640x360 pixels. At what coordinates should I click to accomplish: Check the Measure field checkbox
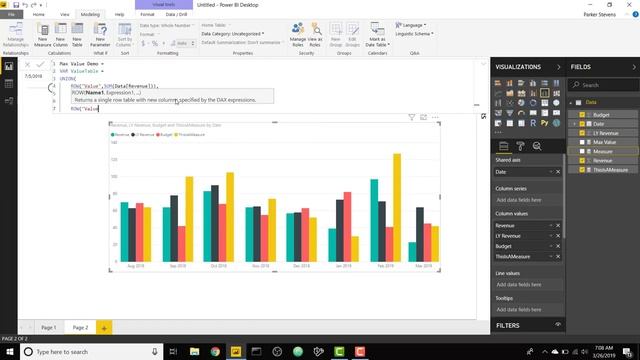pos(582,151)
